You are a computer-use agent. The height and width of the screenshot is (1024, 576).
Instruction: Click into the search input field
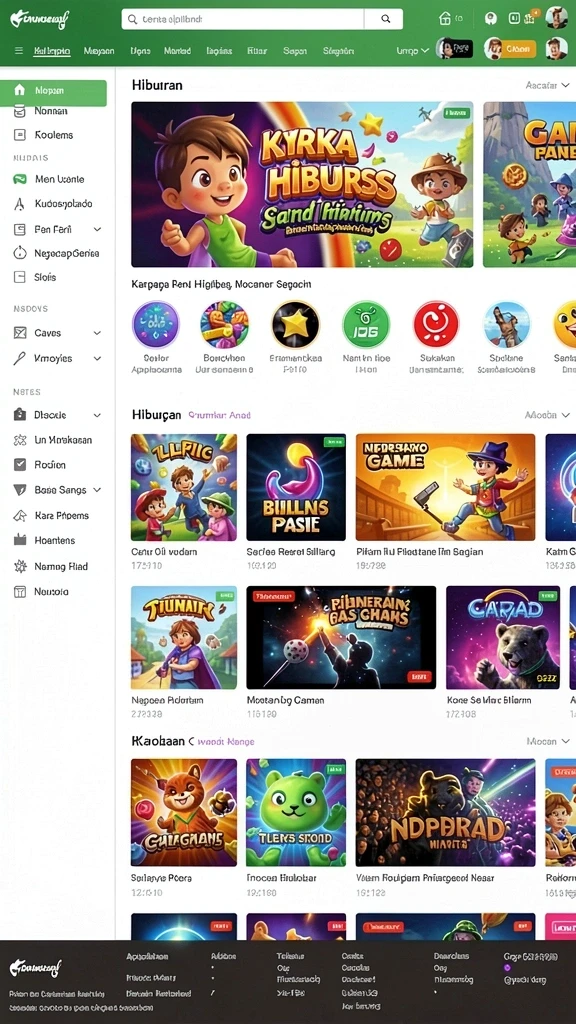(244, 19)
